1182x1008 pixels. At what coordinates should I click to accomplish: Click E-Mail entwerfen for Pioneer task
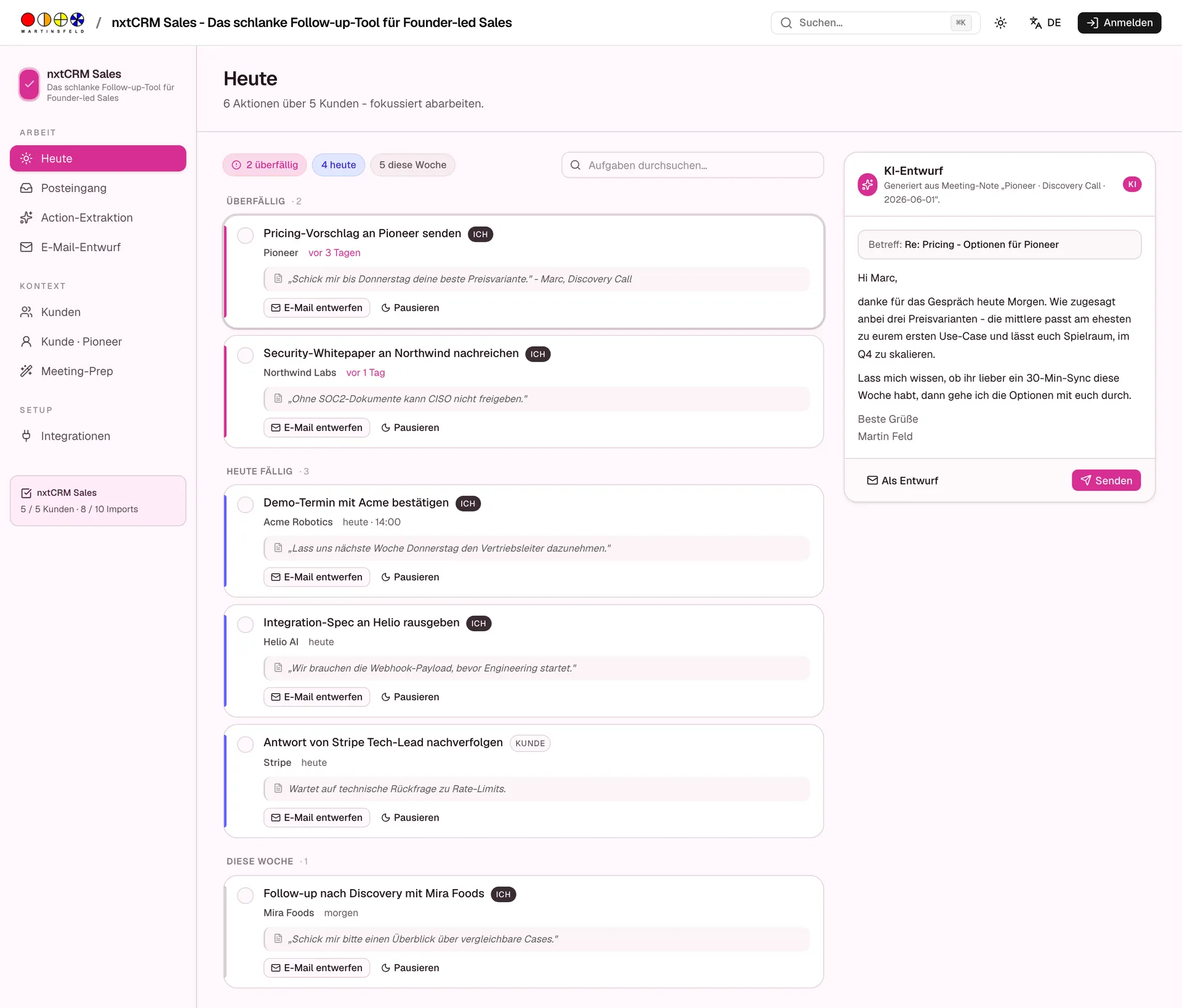coord(316,308)
